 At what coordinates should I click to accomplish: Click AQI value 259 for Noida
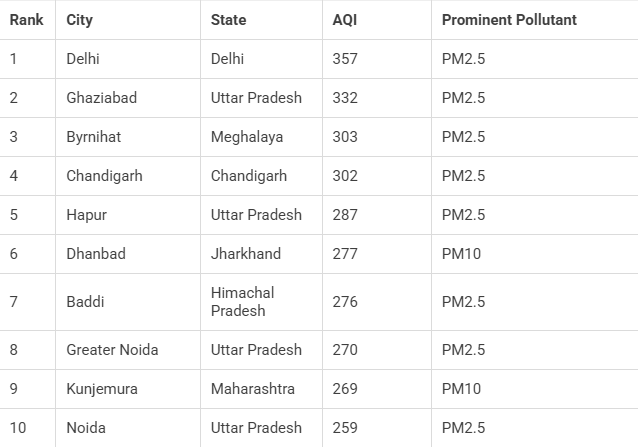[x=345, y=428]
